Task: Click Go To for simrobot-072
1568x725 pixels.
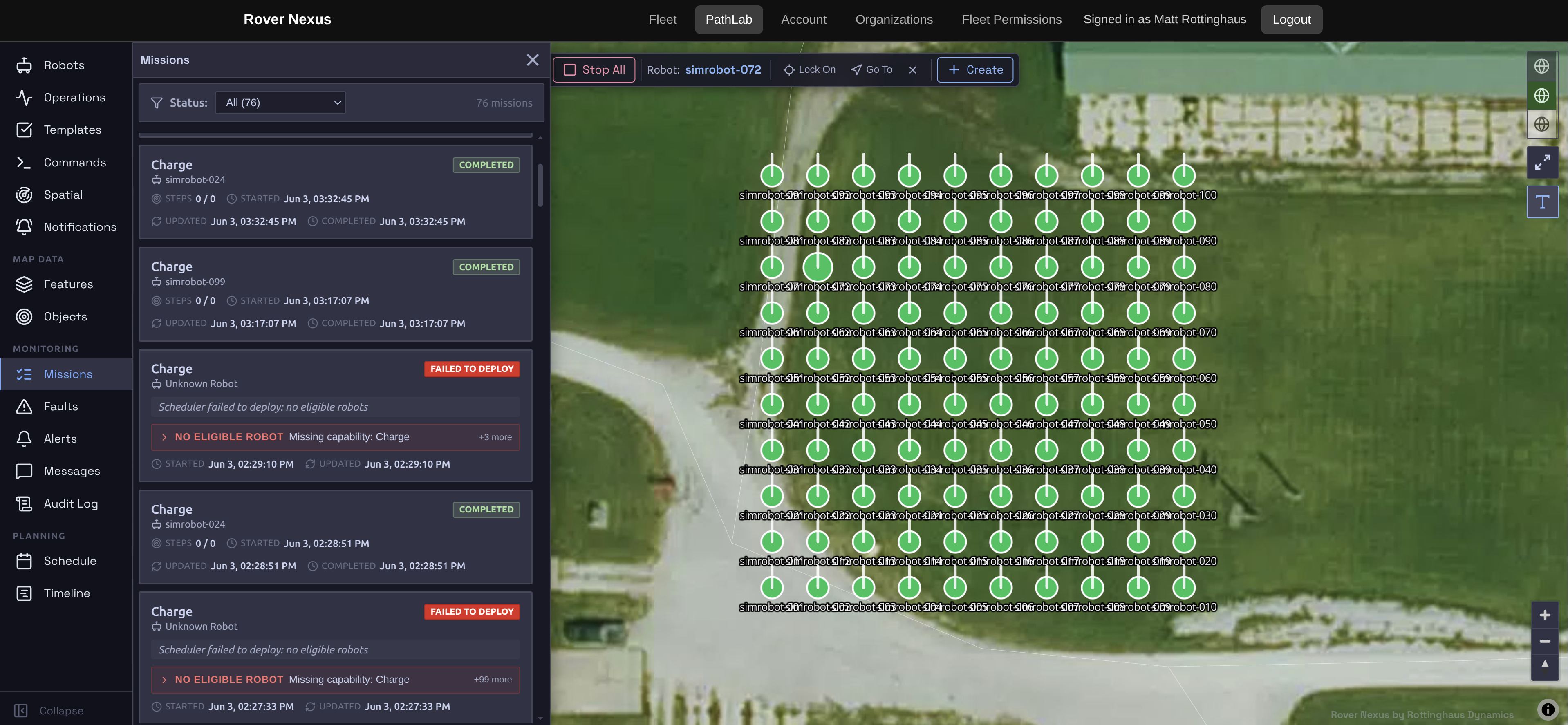Action: [x=871, y=70]
